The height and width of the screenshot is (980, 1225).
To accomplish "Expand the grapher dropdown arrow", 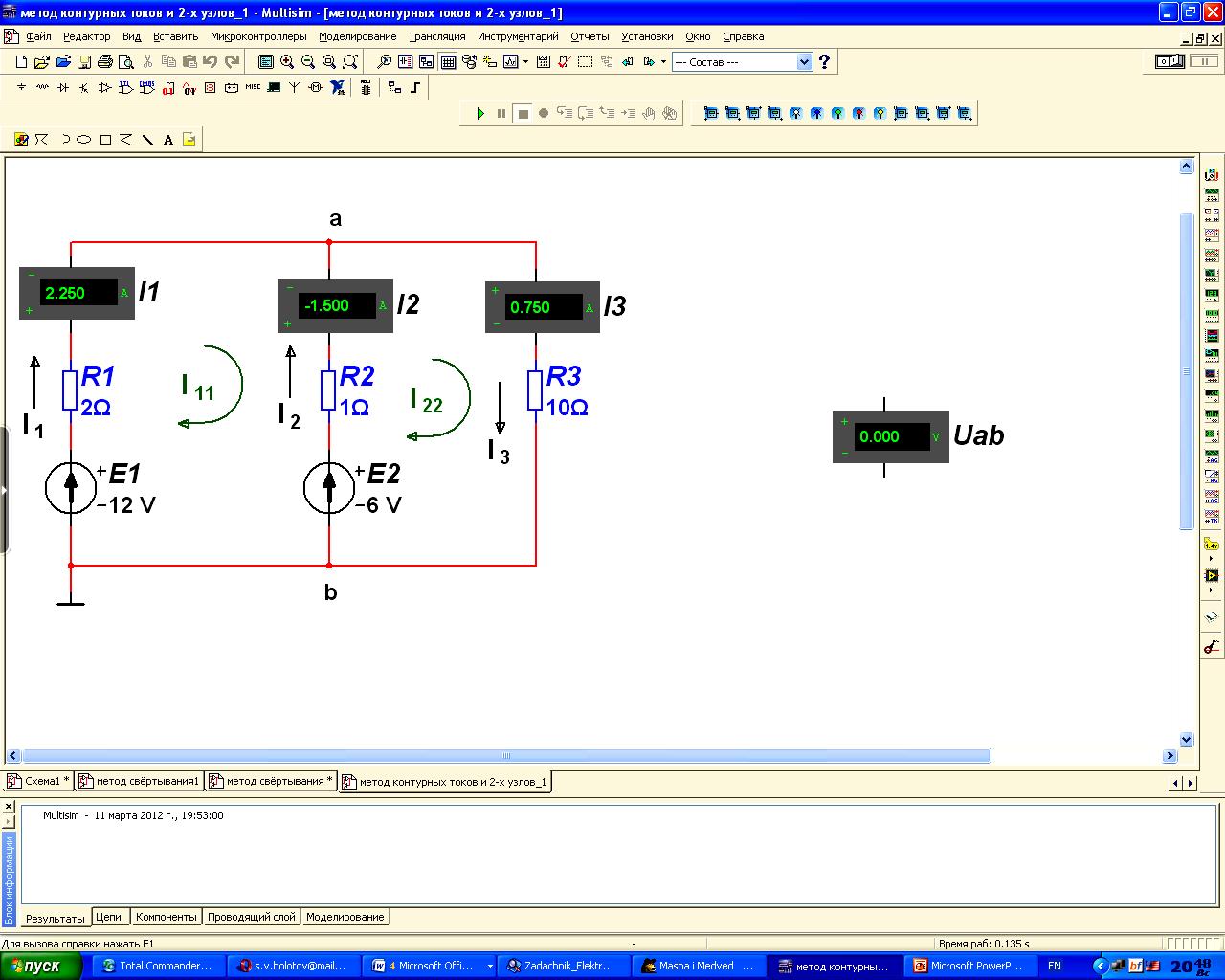I will point(525,62).
